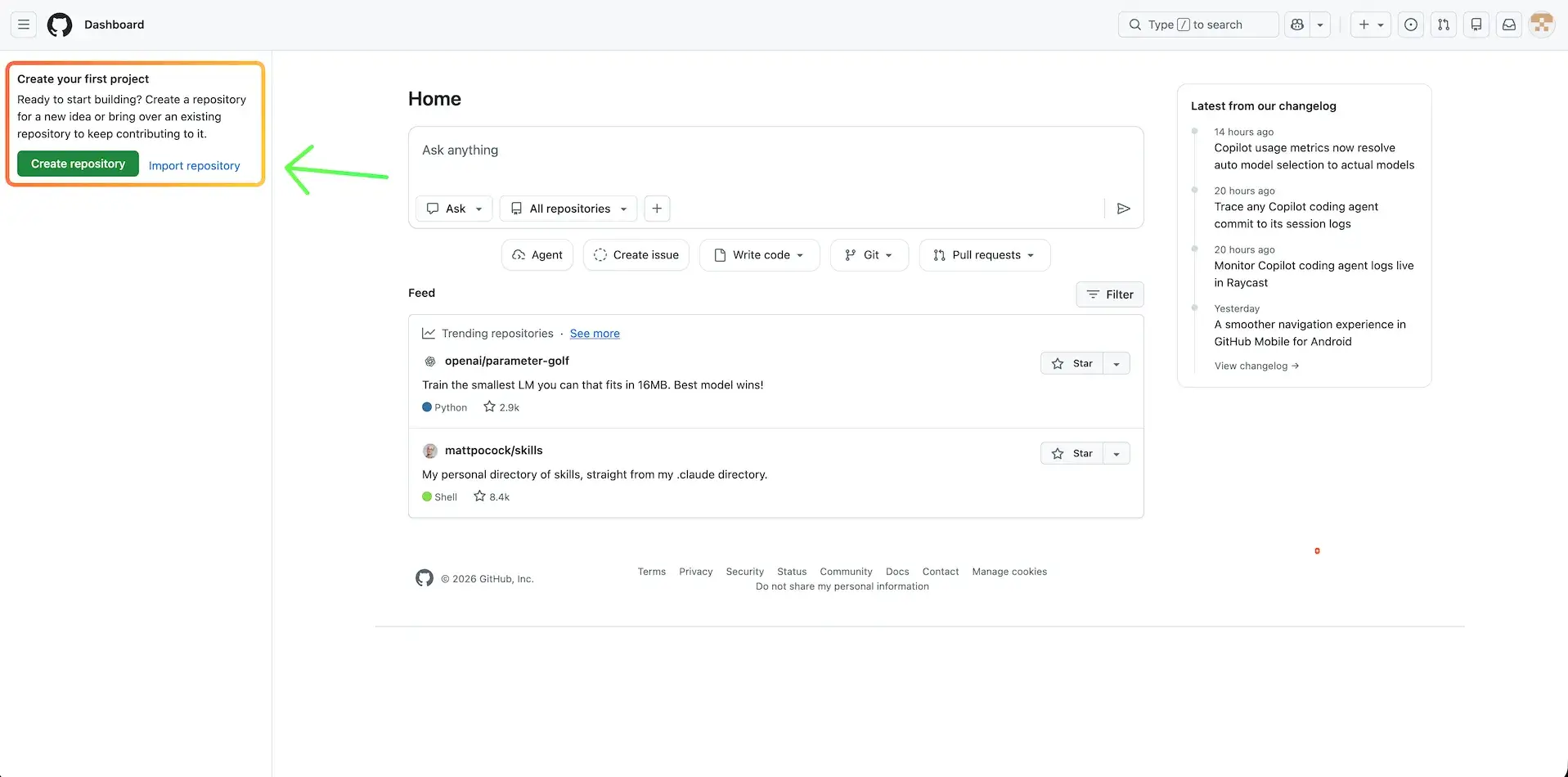This screenshot has width=1568, height=777.
Task: Open the Docs footer link
Action: pyautogui.click(x=897, y=572)
